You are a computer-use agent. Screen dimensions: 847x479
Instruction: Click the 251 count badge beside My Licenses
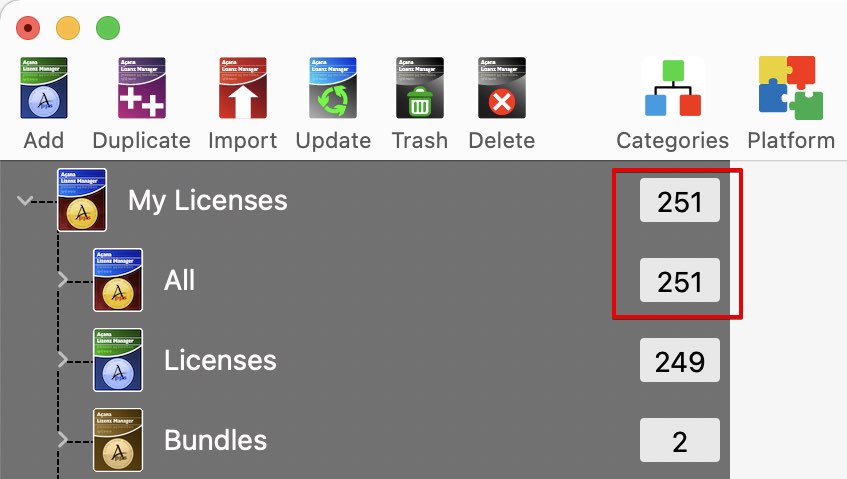click(680, 202)
